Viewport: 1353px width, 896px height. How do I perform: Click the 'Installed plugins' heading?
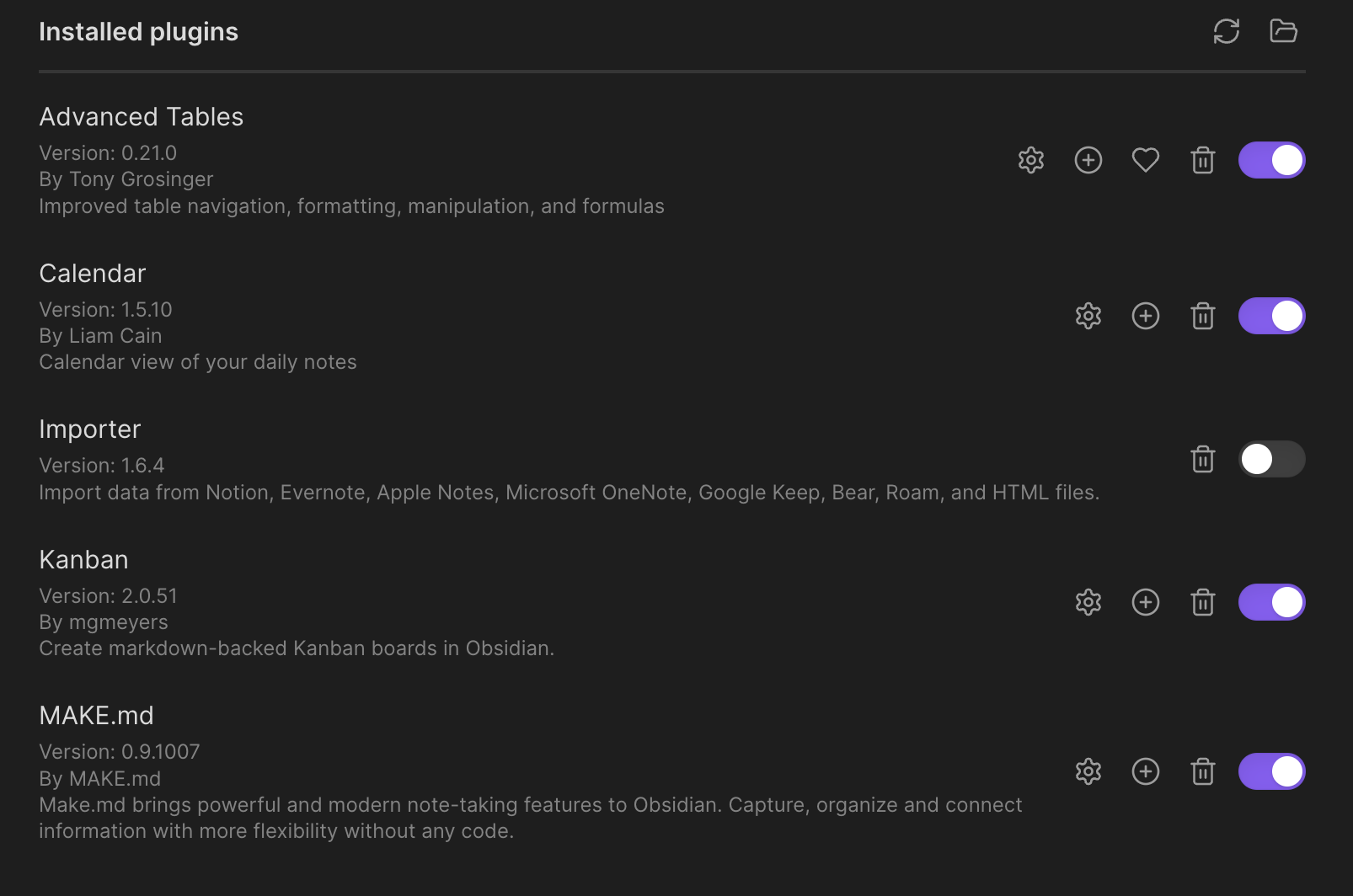pos(139,32)
